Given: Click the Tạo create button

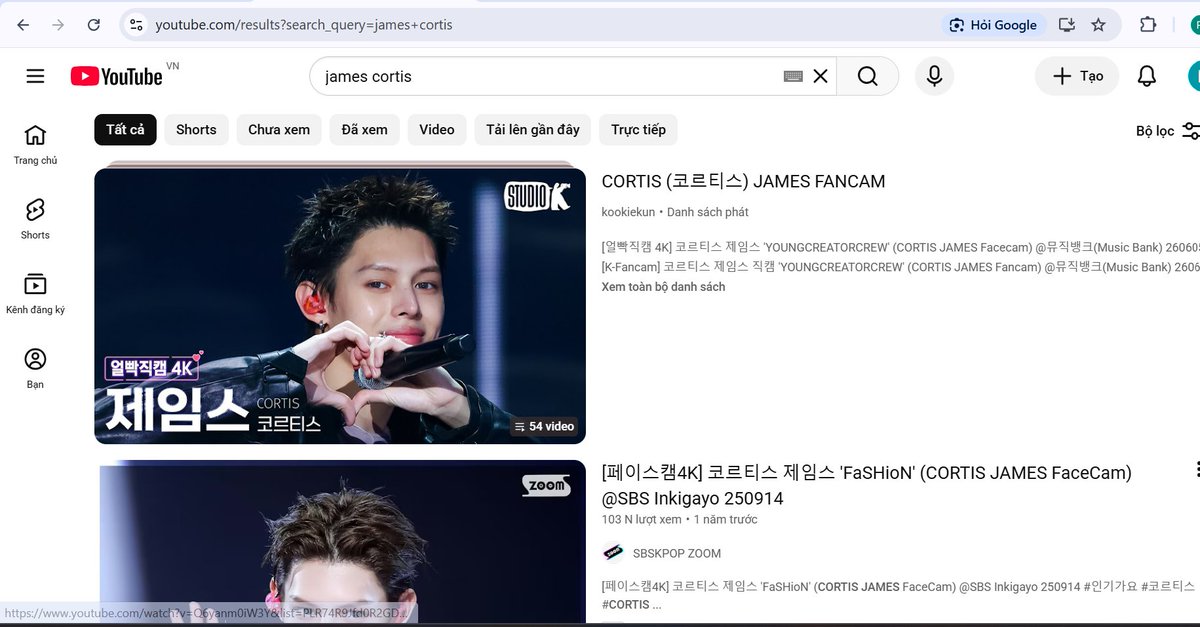Looking at the screenshot, I should [x=1076, y=76].
